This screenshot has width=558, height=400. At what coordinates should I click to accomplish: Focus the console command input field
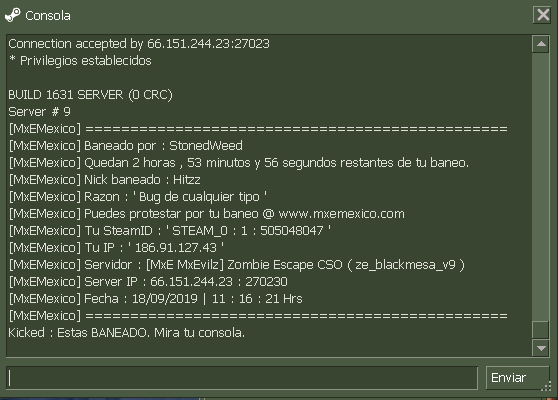(242, 378)
